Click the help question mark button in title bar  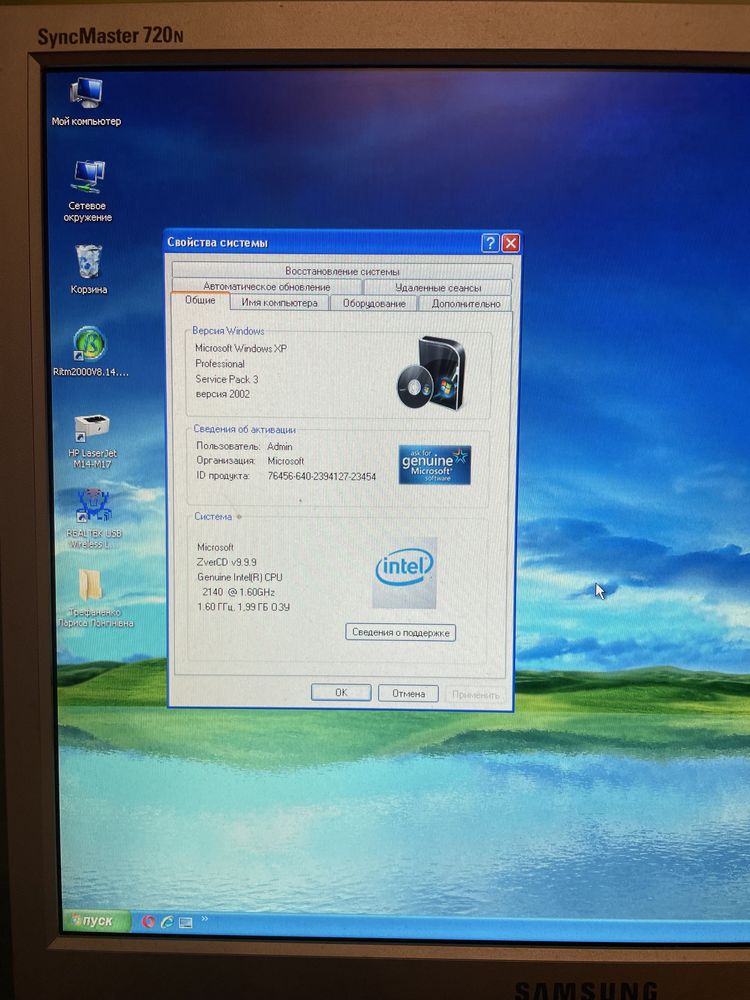coord(490,242)
